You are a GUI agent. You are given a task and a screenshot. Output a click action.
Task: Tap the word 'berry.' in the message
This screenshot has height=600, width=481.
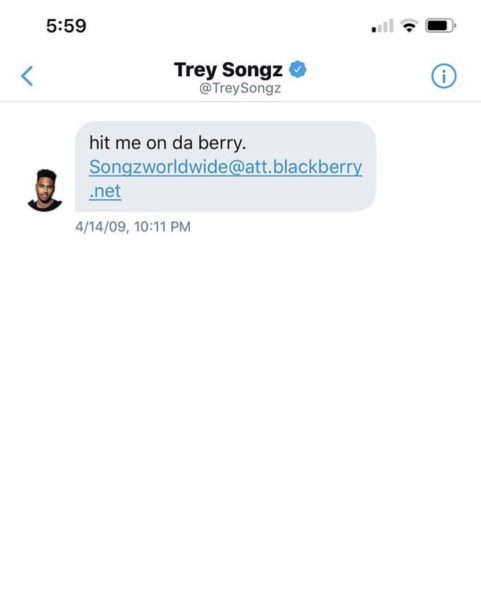222,143
